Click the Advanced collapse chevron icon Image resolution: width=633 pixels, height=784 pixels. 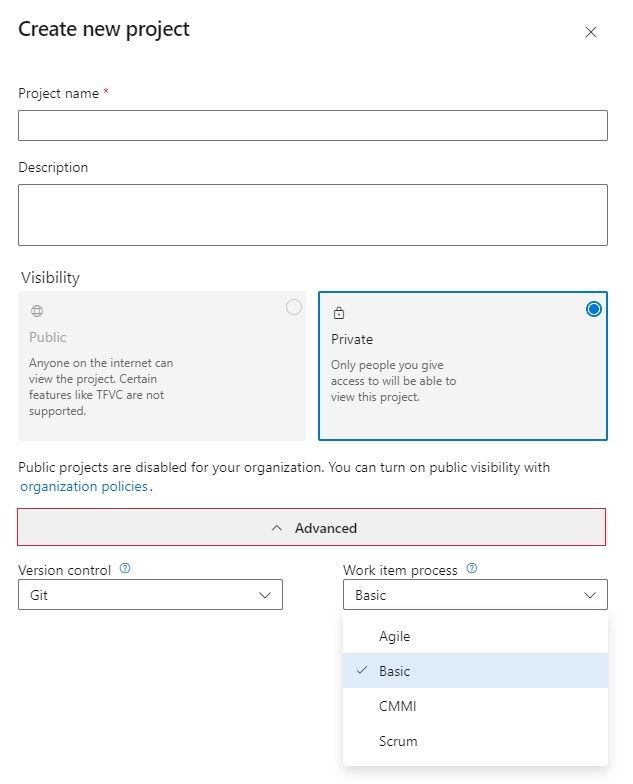point(277,528)
